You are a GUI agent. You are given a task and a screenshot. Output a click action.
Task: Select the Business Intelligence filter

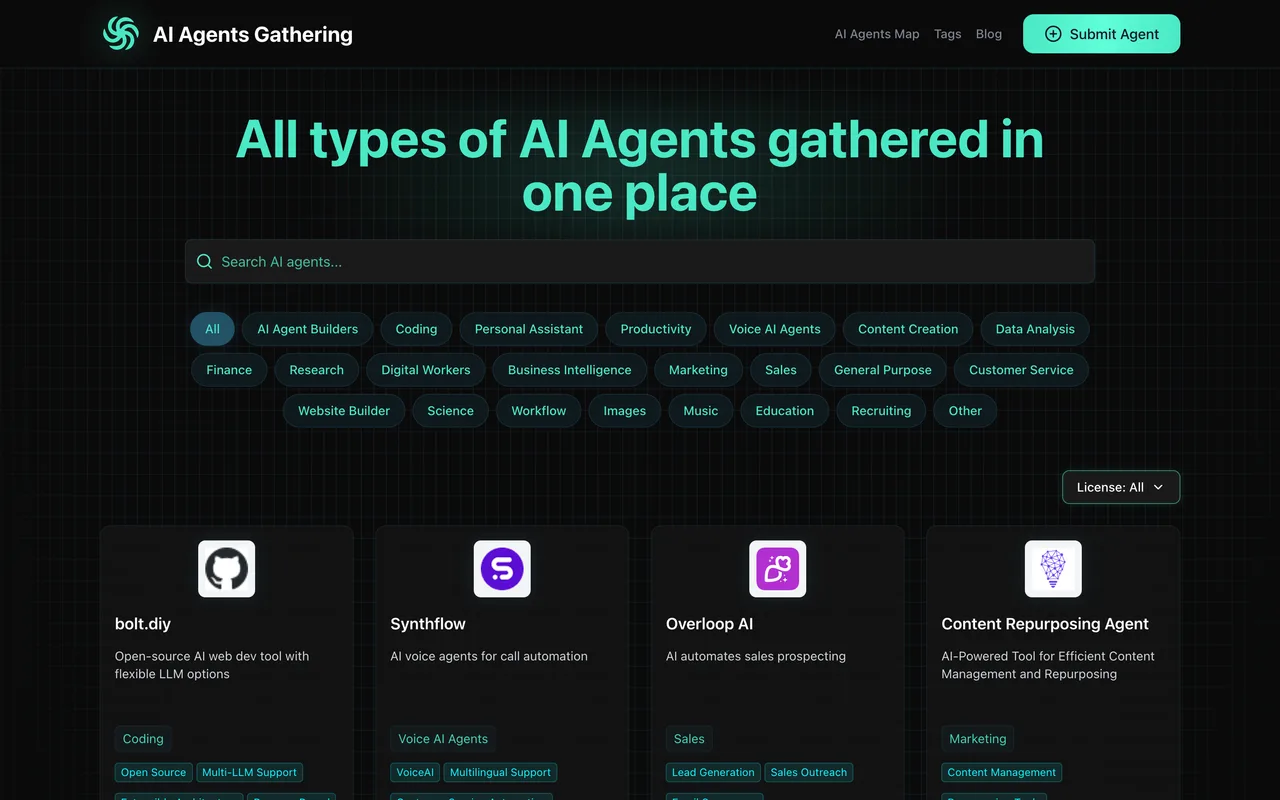569,370
